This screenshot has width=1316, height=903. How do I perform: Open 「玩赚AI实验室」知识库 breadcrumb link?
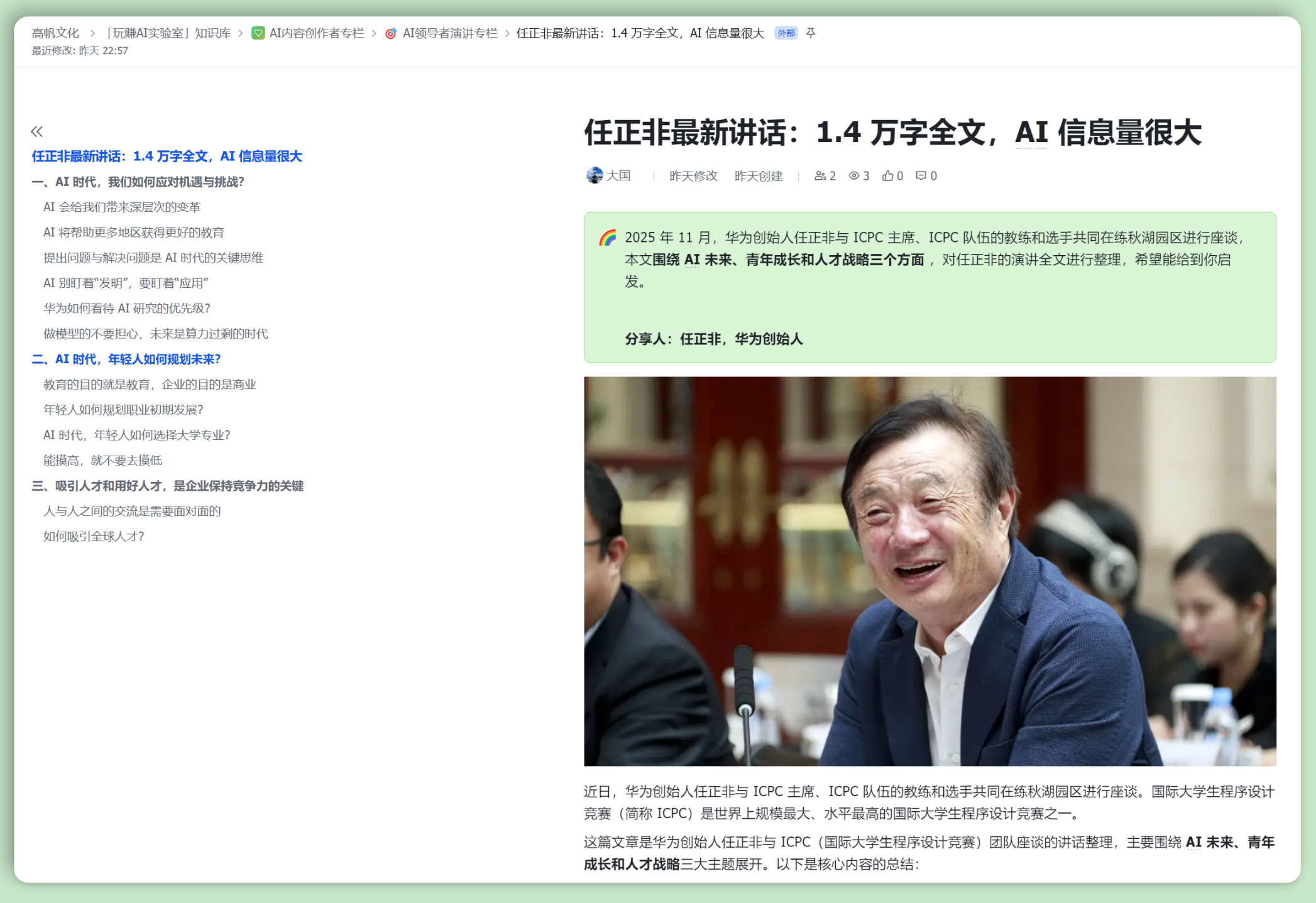(x=168, y=33)
